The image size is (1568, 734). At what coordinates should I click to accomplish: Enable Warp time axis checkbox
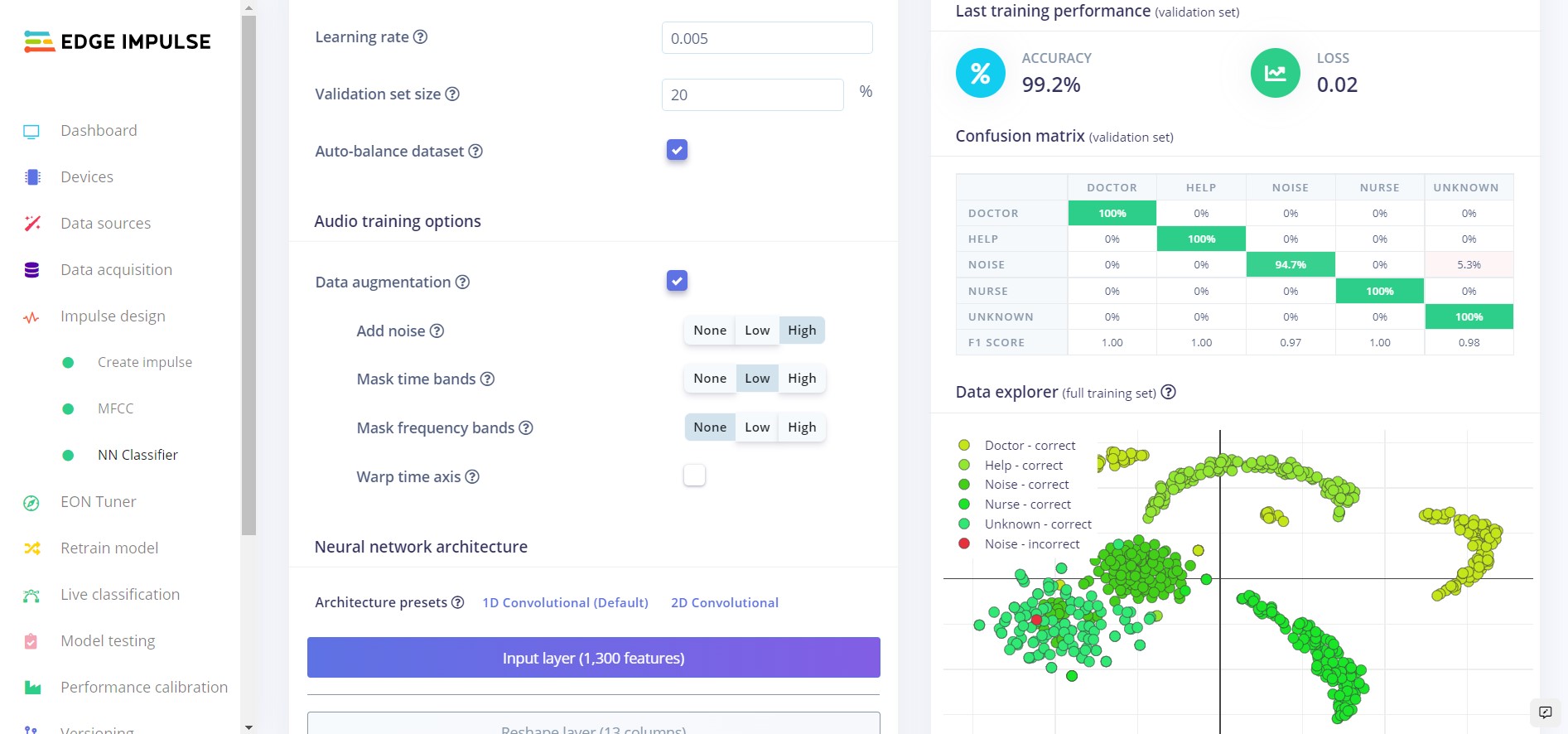694,476
